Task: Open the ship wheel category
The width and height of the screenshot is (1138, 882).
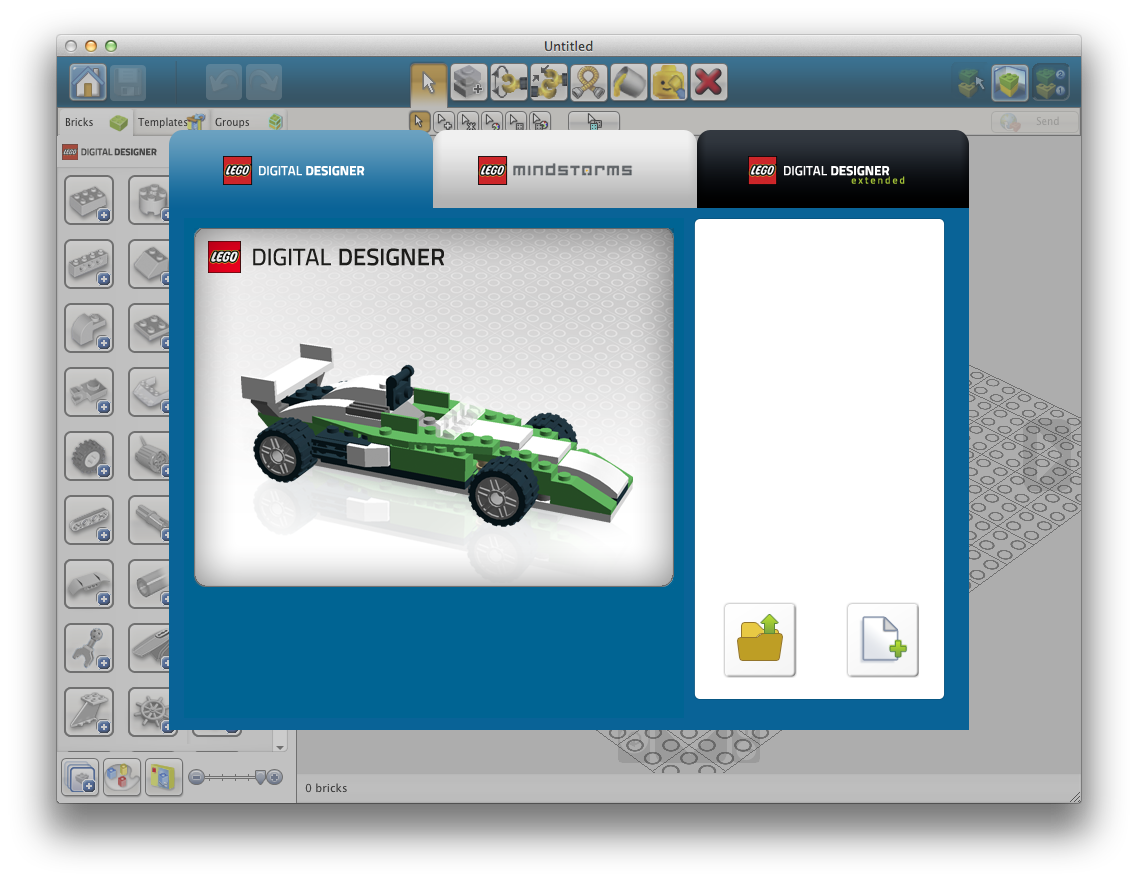Action: tap(150, 711)
